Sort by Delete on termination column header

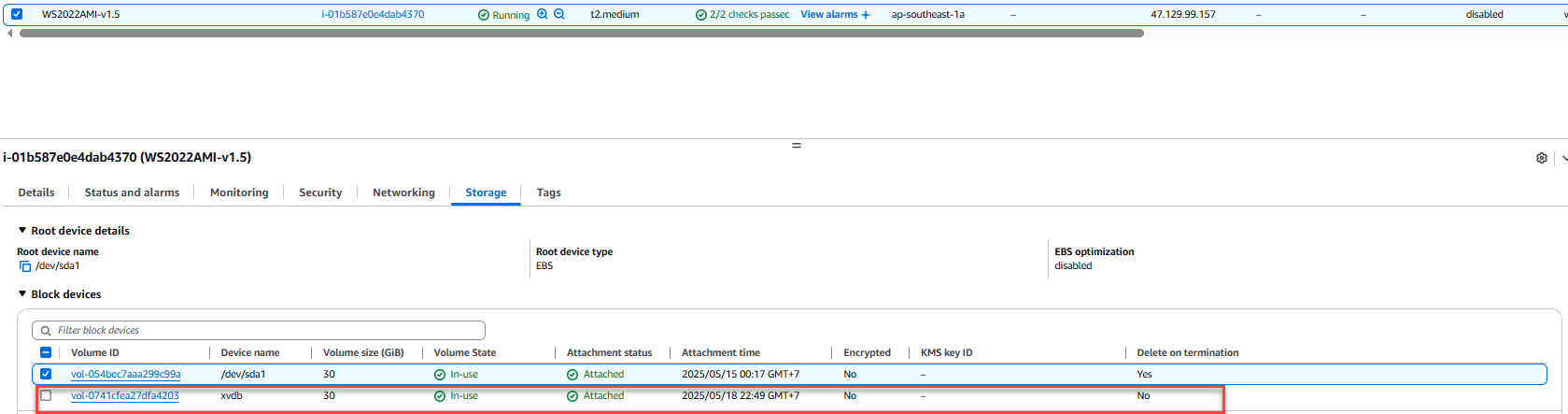(1188, 352)
